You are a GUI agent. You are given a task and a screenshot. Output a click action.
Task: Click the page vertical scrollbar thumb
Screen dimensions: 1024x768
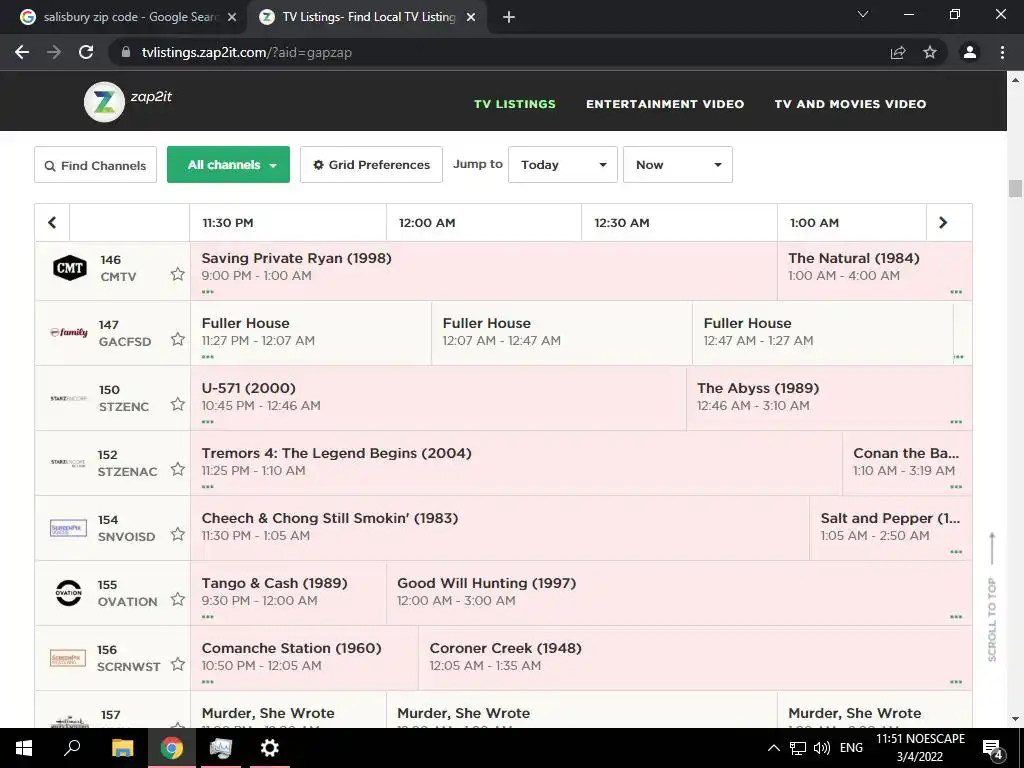[1015, 188]
